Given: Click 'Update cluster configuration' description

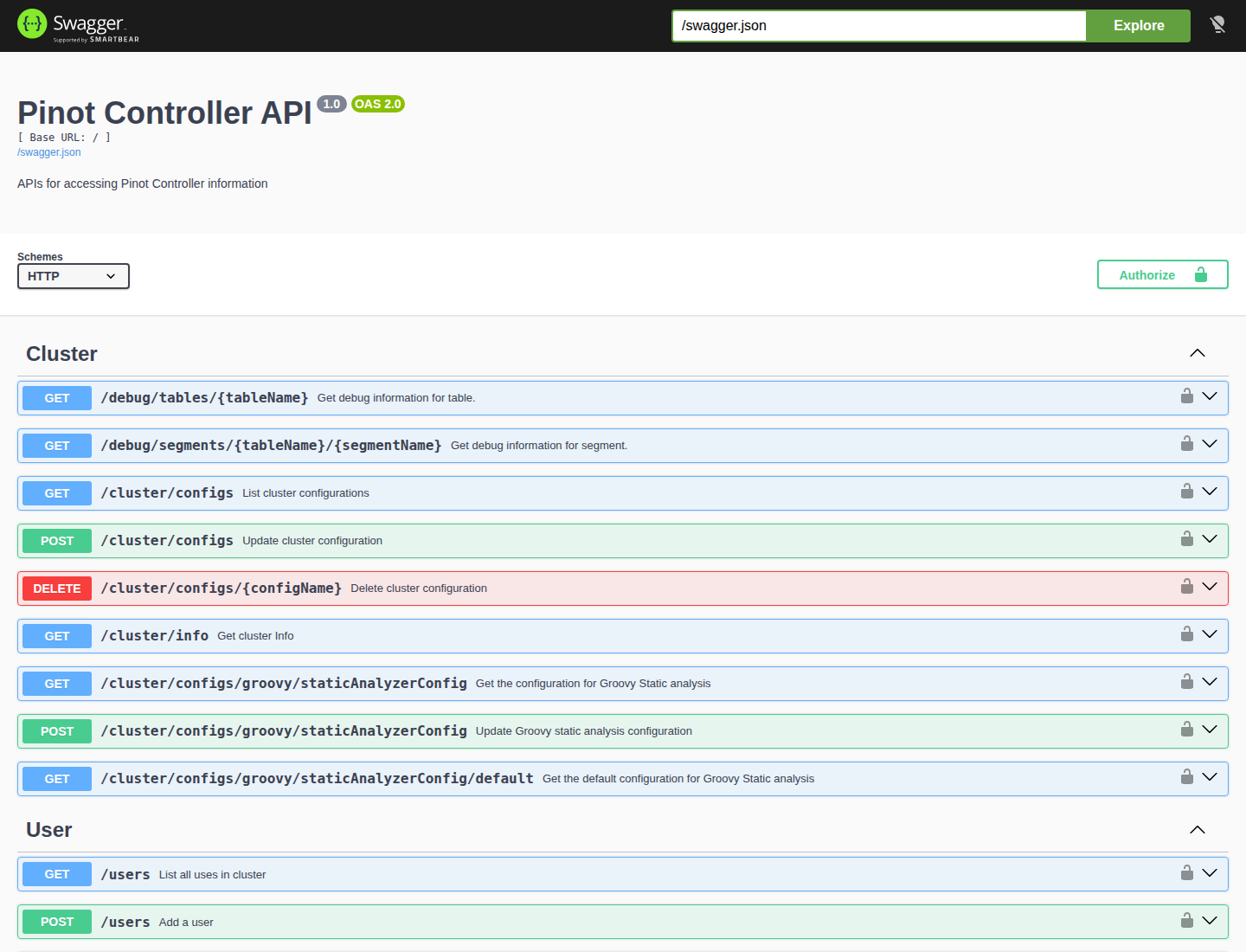Looking at the screenshot, I should click(312, 541).
